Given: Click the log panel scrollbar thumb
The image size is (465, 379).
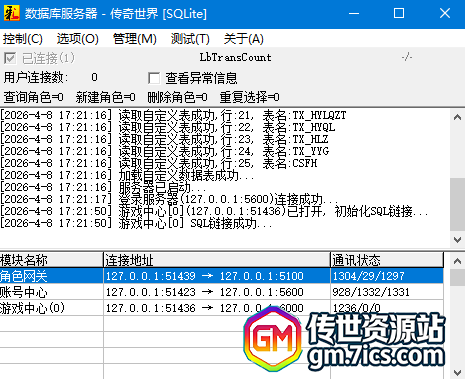Looking at the screenshot, I should [457, 204].
